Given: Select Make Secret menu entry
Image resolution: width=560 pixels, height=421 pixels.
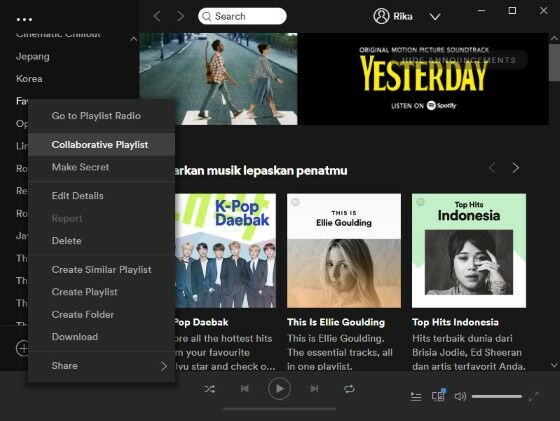Looking at the screenshot, I should (101, 167).
